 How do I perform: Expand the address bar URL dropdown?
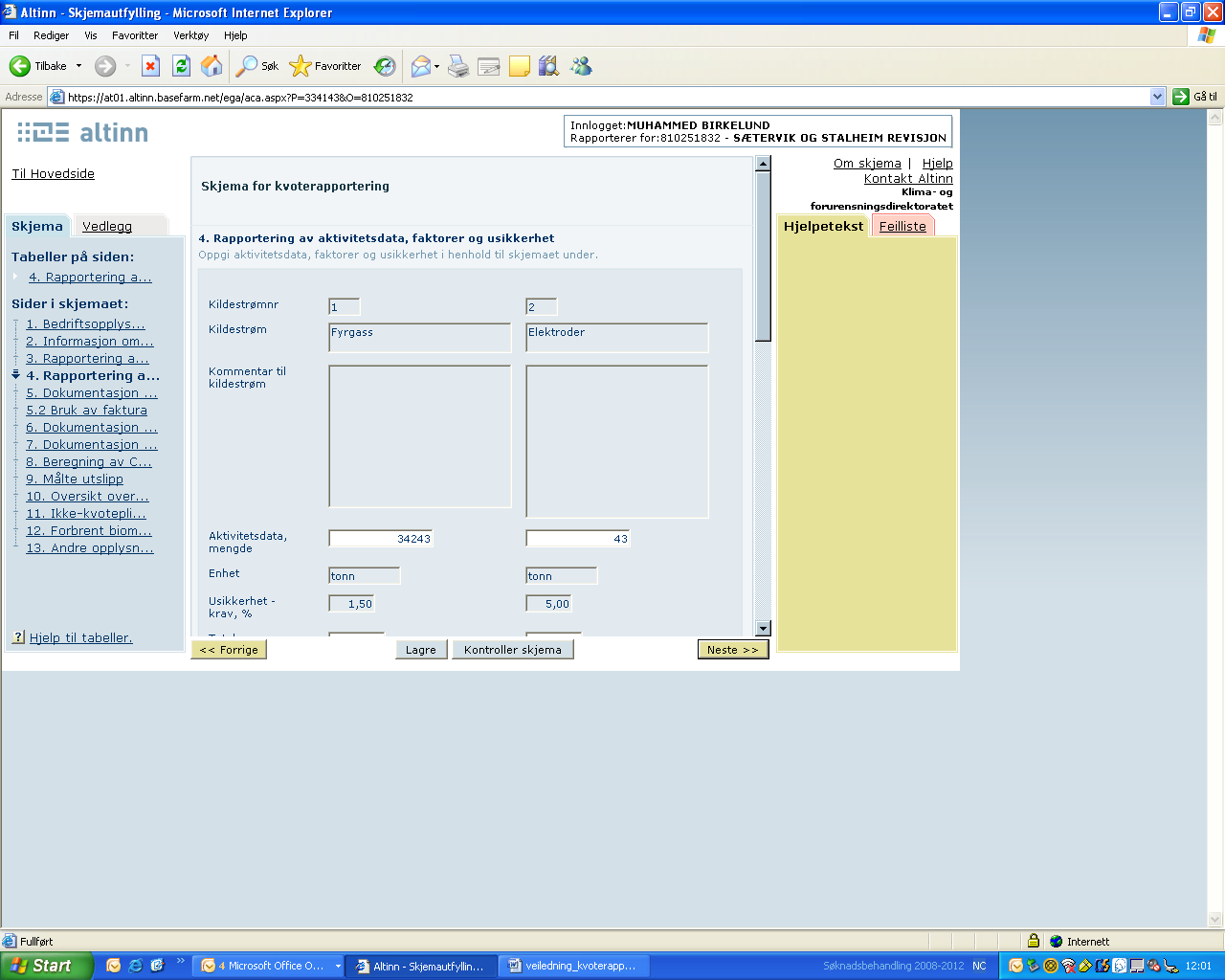(1157, 97)
